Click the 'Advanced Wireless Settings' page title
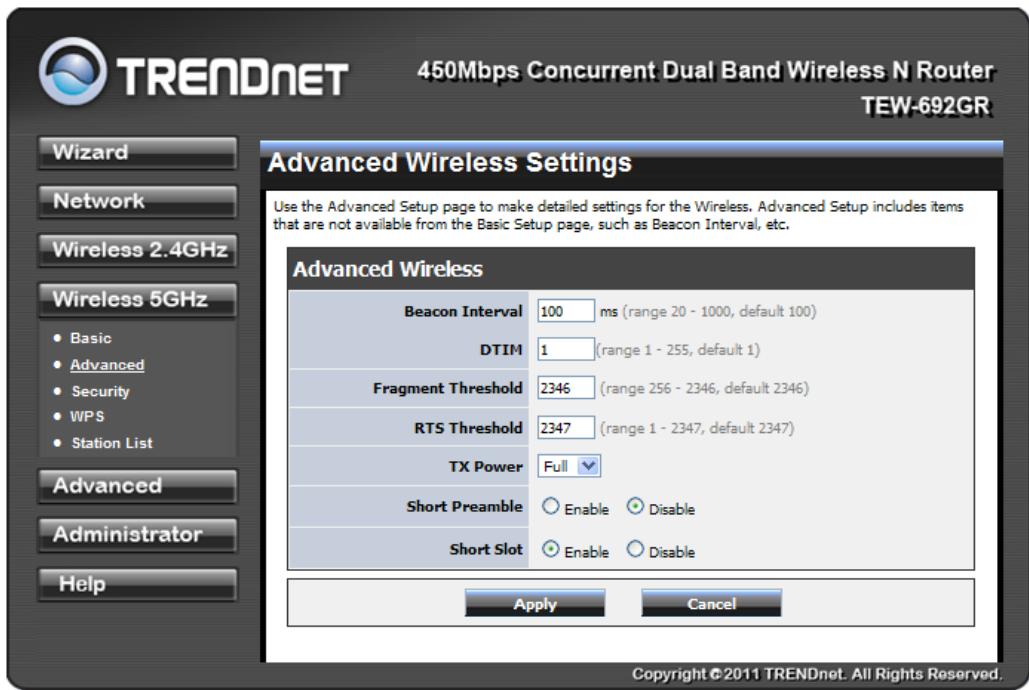The width and height of the screenshot is (1029, 690). (450, 163)
